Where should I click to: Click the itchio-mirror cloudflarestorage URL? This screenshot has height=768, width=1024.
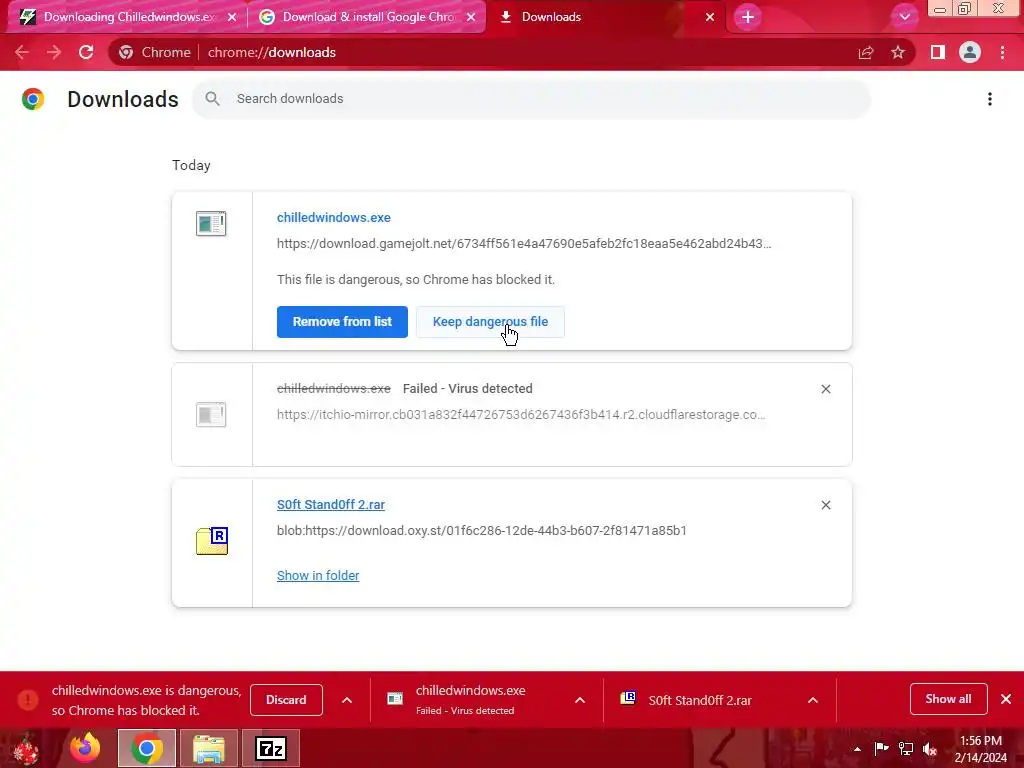(x=521, y=415)
